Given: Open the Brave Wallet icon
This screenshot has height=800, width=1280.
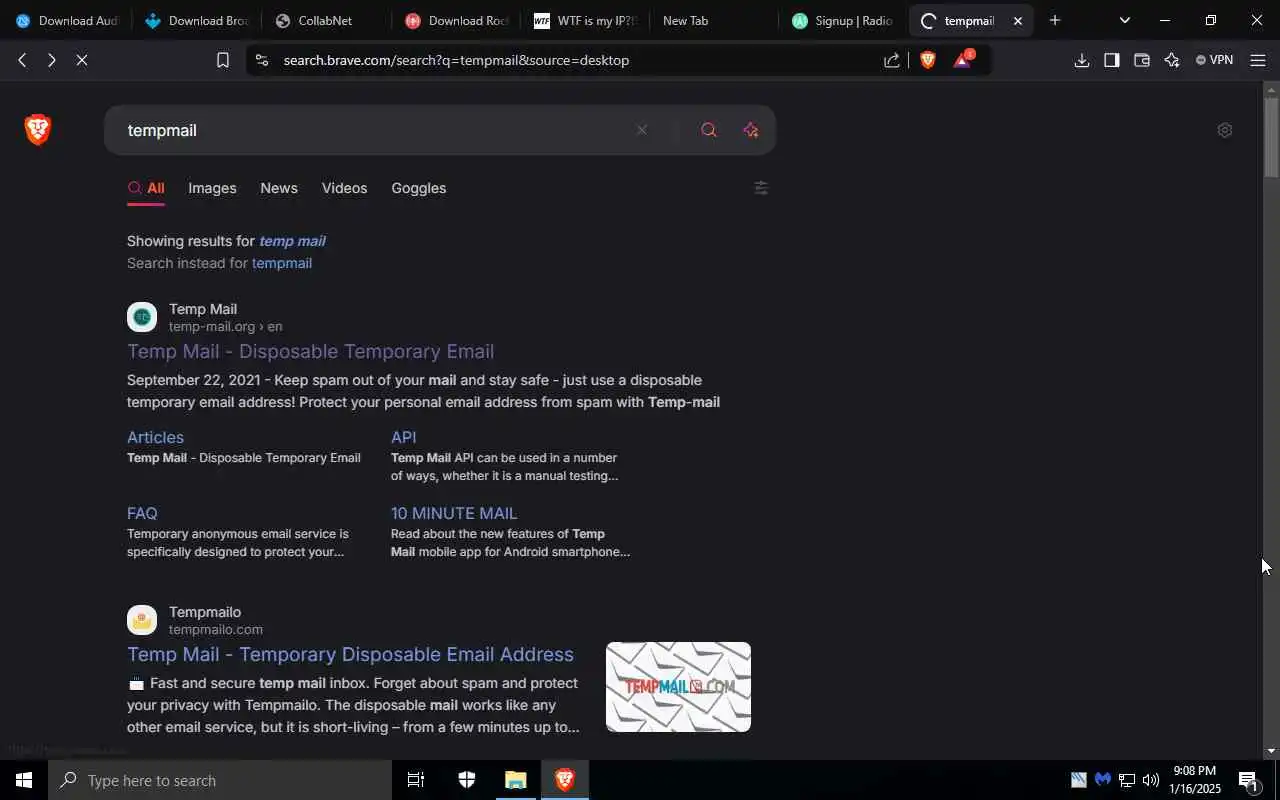Looking at the screenshot, I should 1141,60.
